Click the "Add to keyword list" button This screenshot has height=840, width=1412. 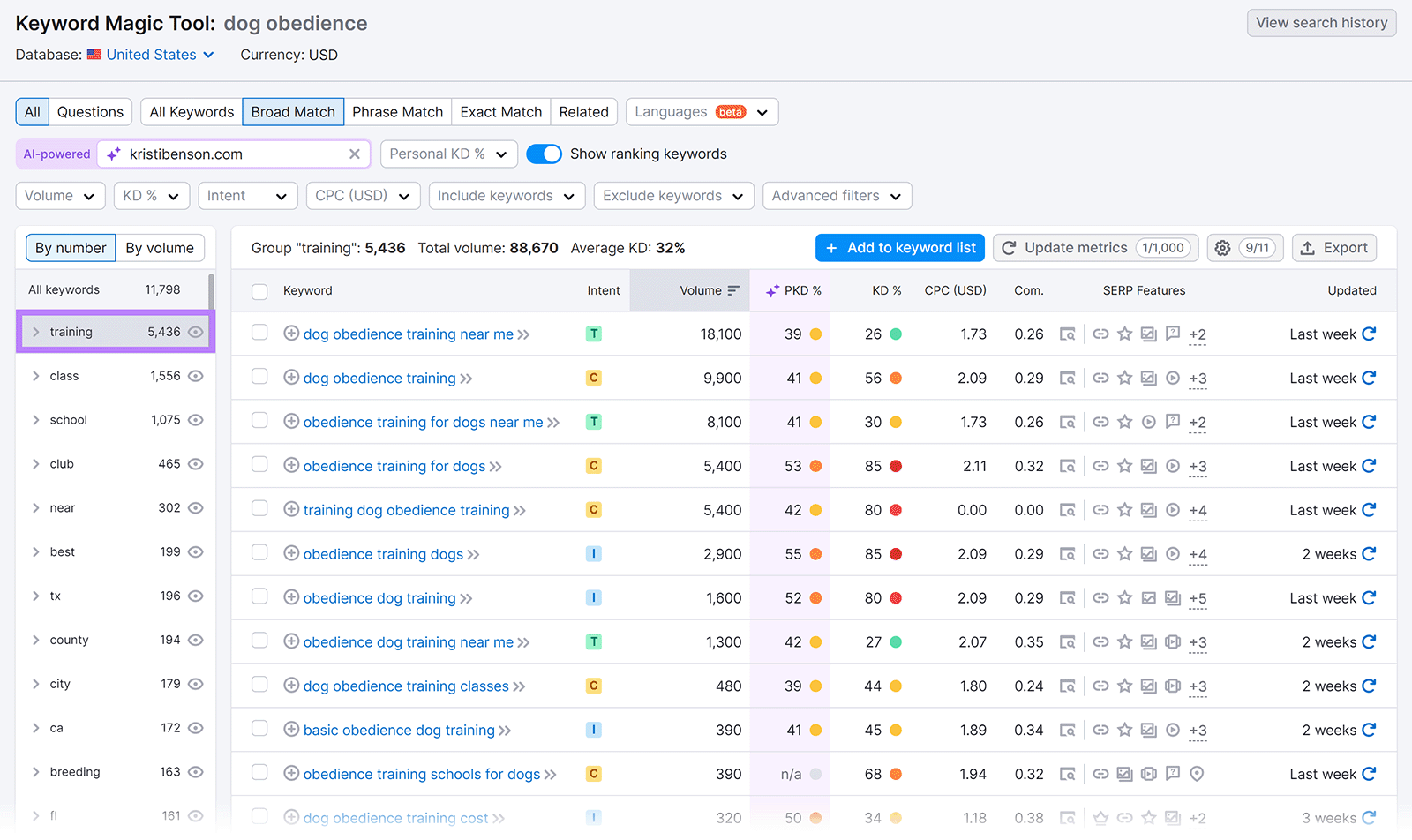pyautogui.click(x=899, y=248)
